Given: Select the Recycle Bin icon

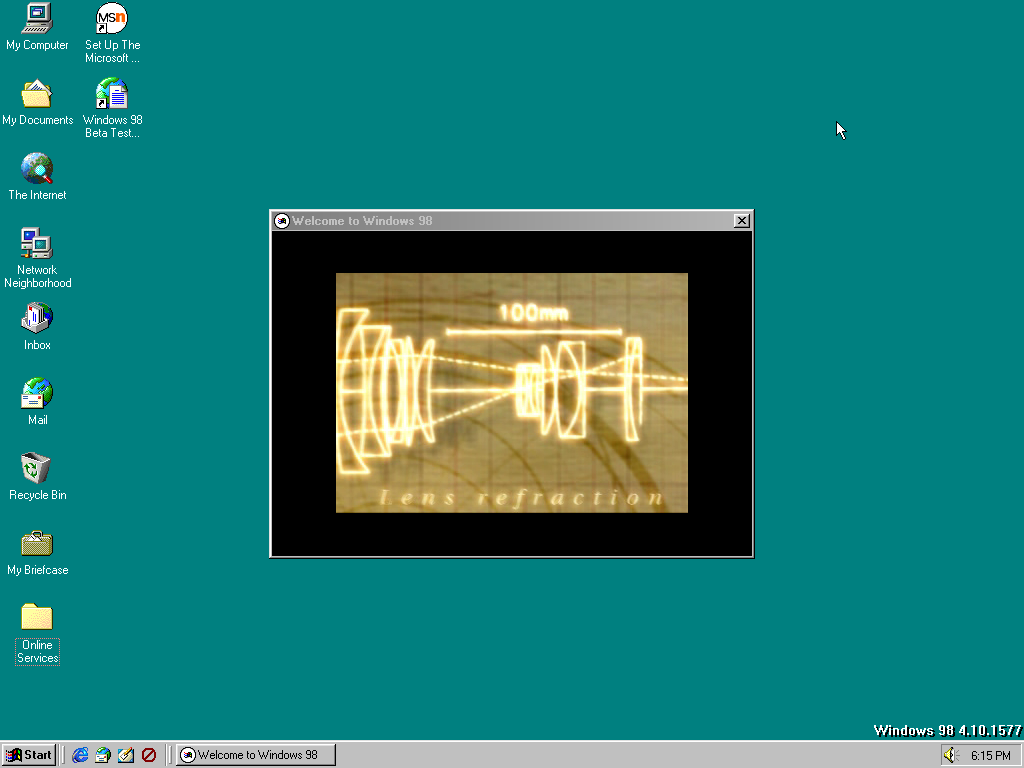Looking at the screenshot, I should (37, 477).
